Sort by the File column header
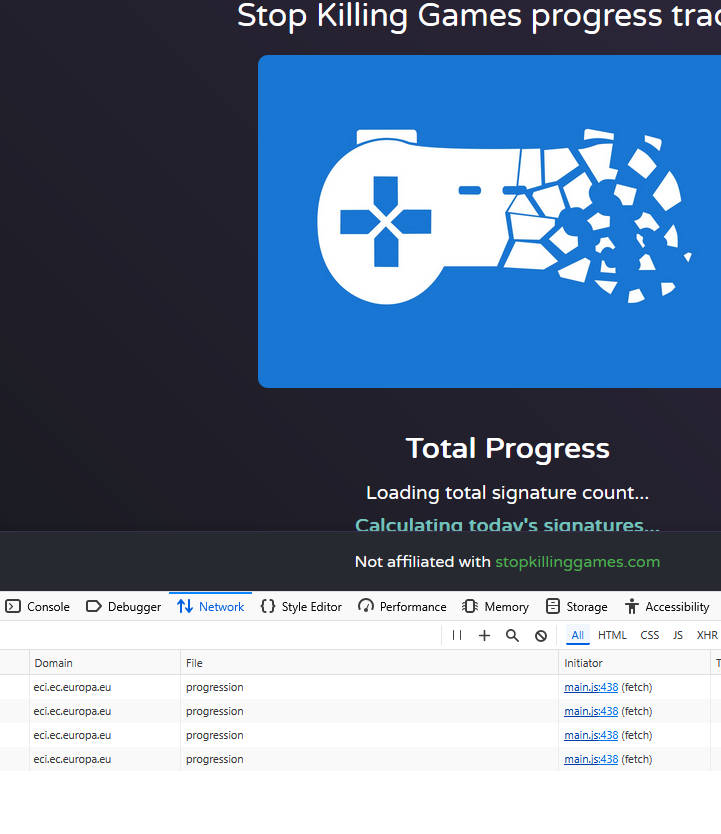This screenshot has height=834, width=721. [x=369, y=663]
